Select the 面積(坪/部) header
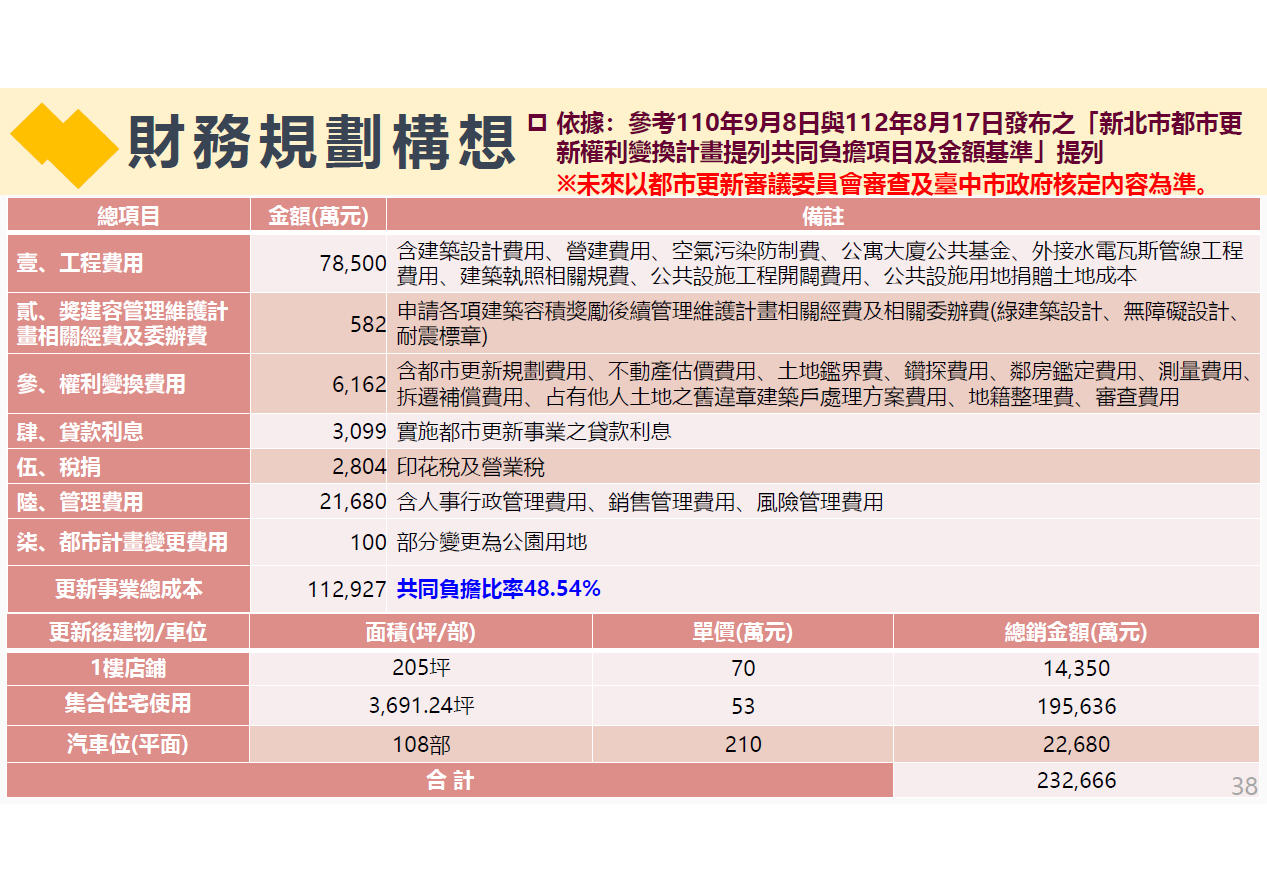The image size is (1267, 893). [x=420, y=632]
